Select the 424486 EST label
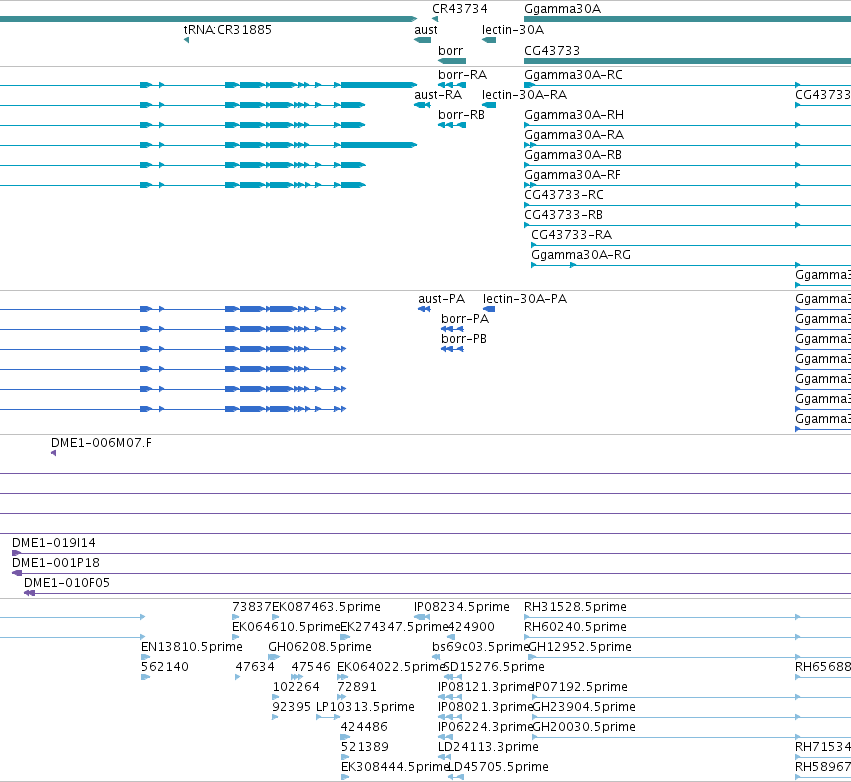 pos(364,727)
